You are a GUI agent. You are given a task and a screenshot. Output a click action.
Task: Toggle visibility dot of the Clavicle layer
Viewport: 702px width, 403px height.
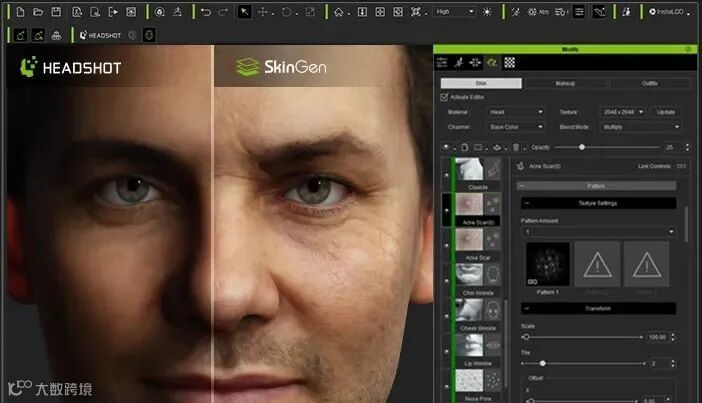446,175
